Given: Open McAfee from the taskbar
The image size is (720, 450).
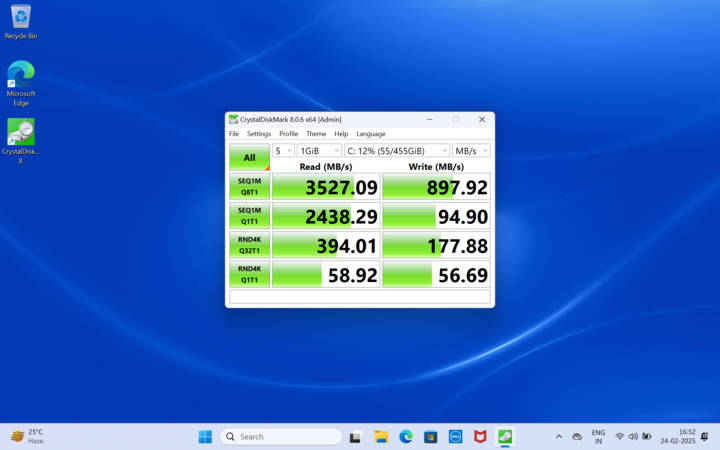Looking at the screenshot, I should click(480, 437).
